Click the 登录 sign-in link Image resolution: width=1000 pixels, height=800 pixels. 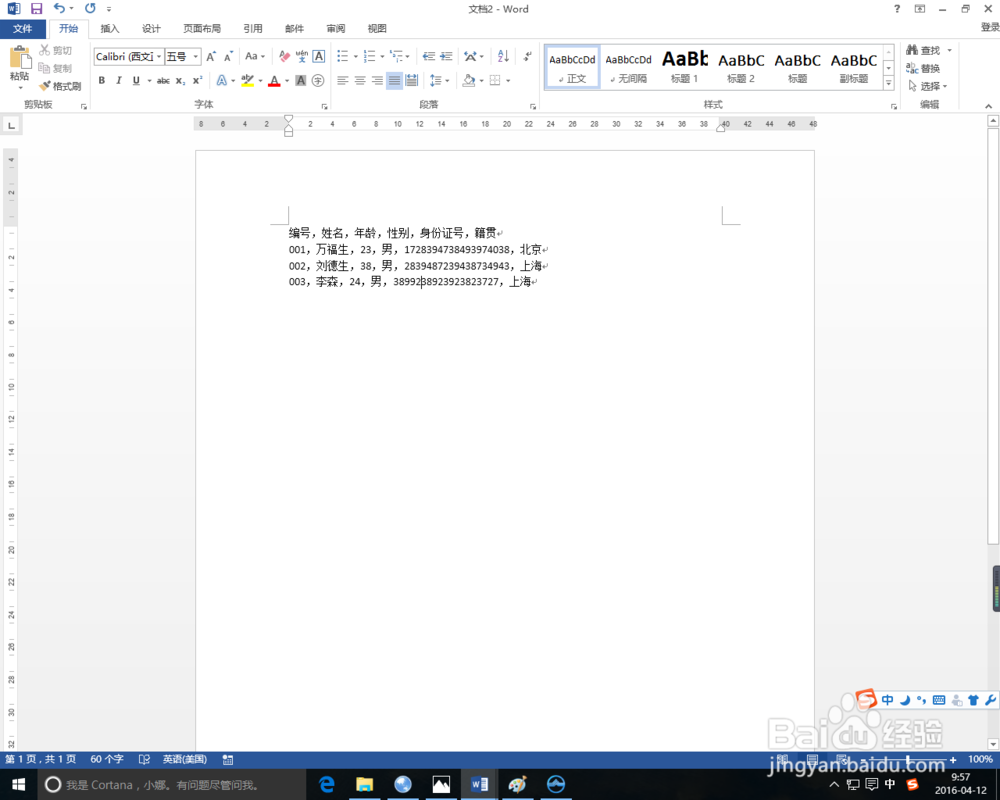click(990, 27)
